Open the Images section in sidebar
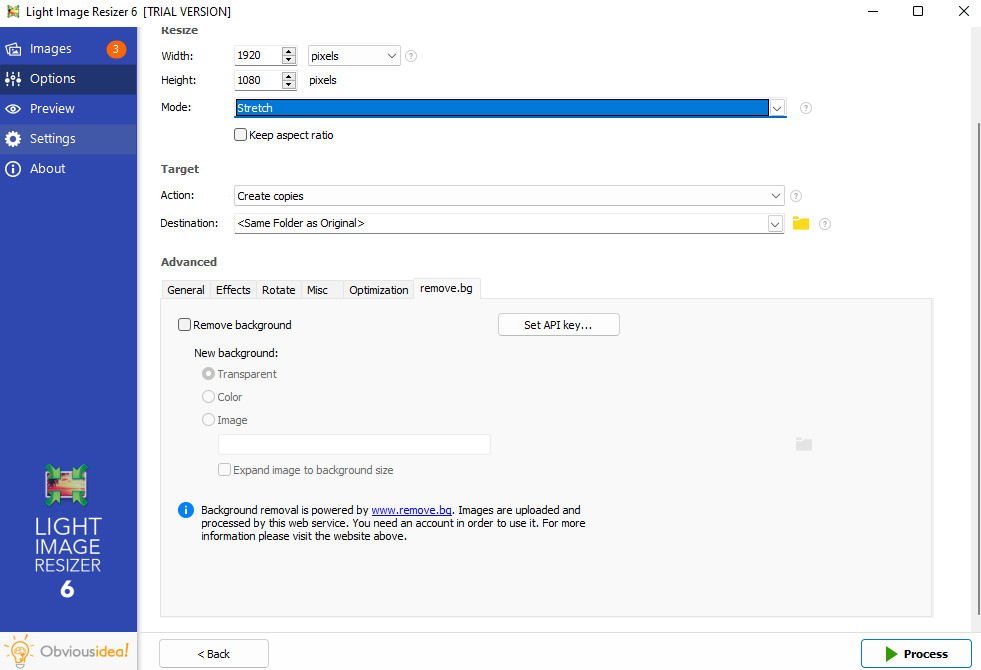981x670 pixels. (68, 49)
